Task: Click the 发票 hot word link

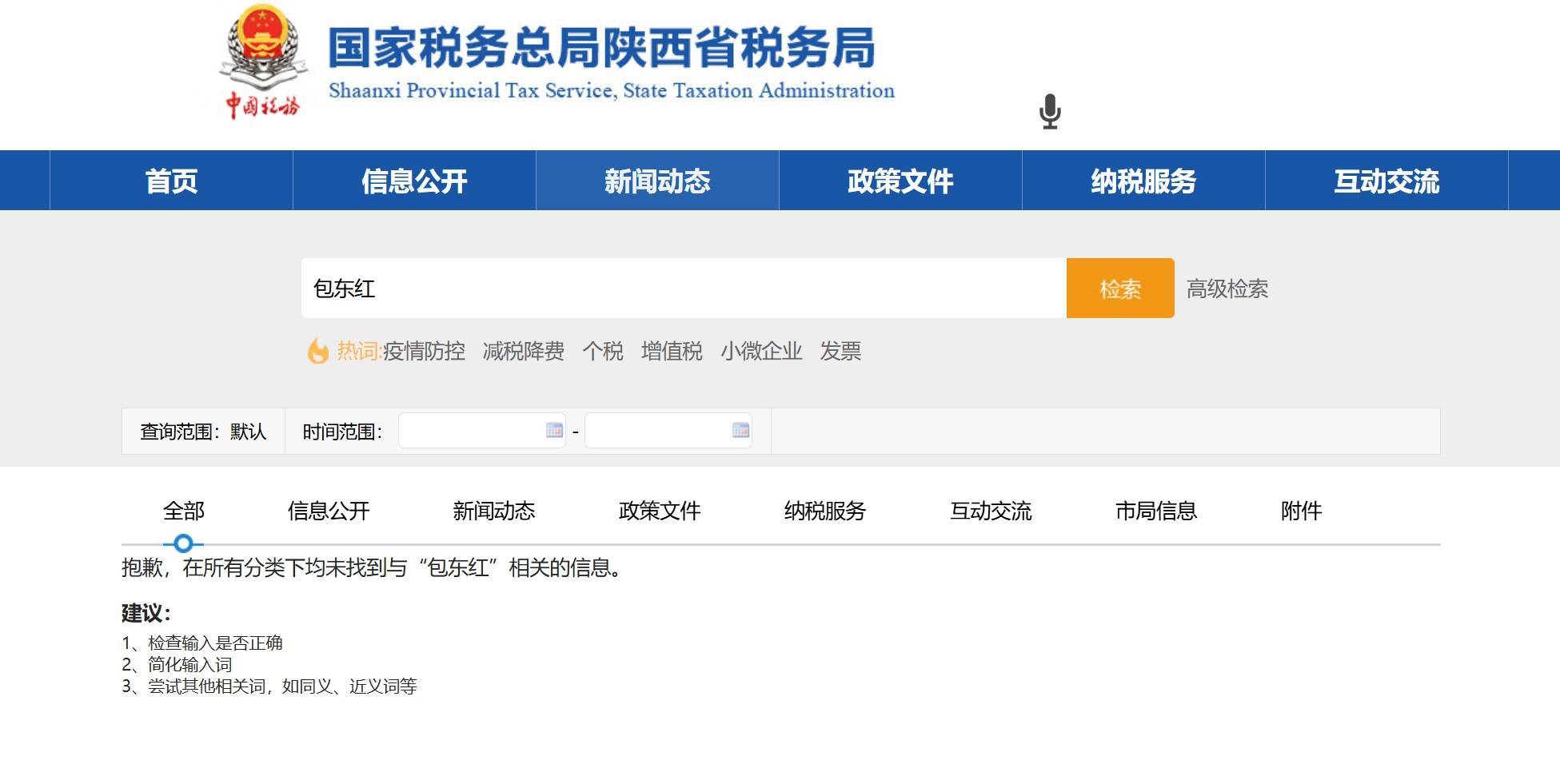Action: 840,352
